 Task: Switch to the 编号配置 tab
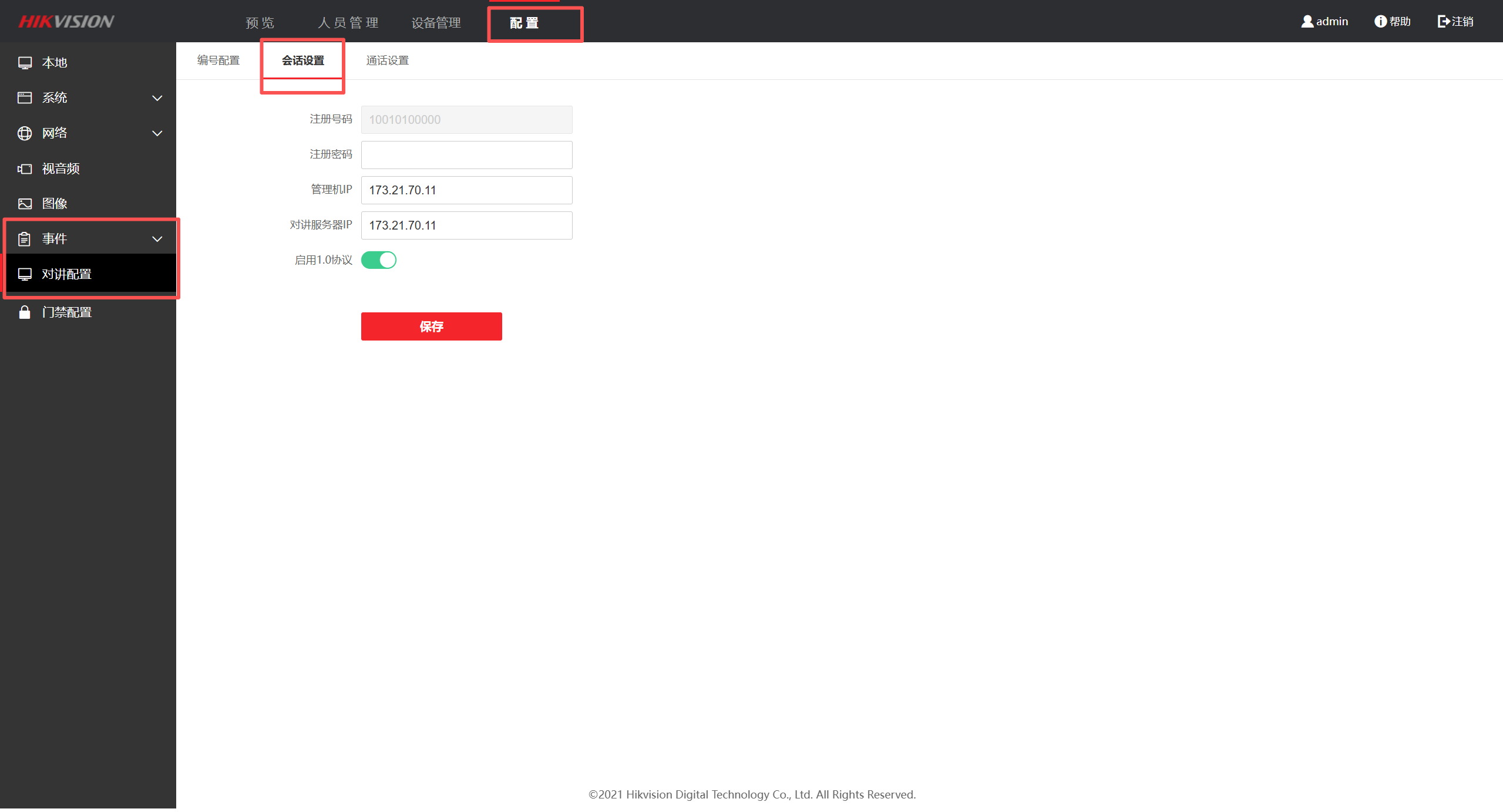point(218,60)
